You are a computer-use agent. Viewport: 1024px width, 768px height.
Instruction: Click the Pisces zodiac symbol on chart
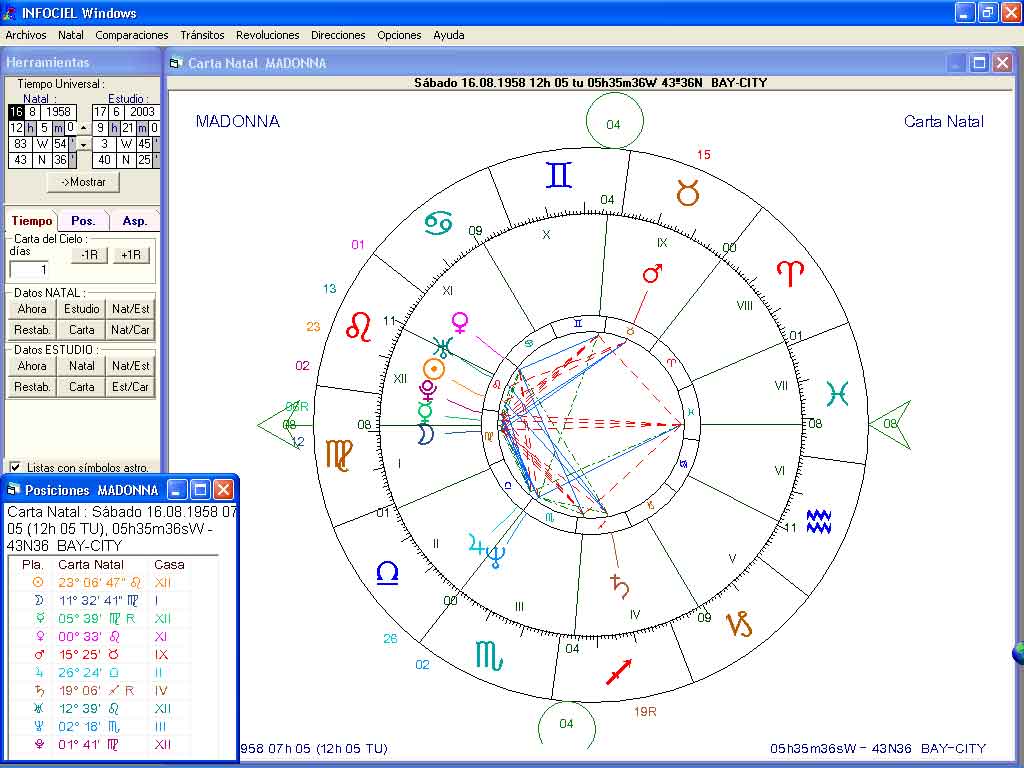(837, 394)
